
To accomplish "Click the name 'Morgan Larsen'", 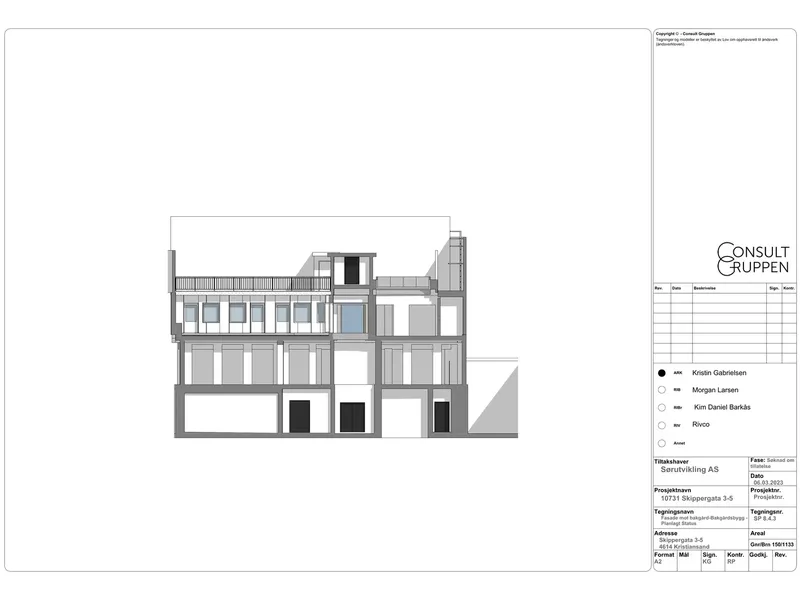I will (x=715, y=390).
